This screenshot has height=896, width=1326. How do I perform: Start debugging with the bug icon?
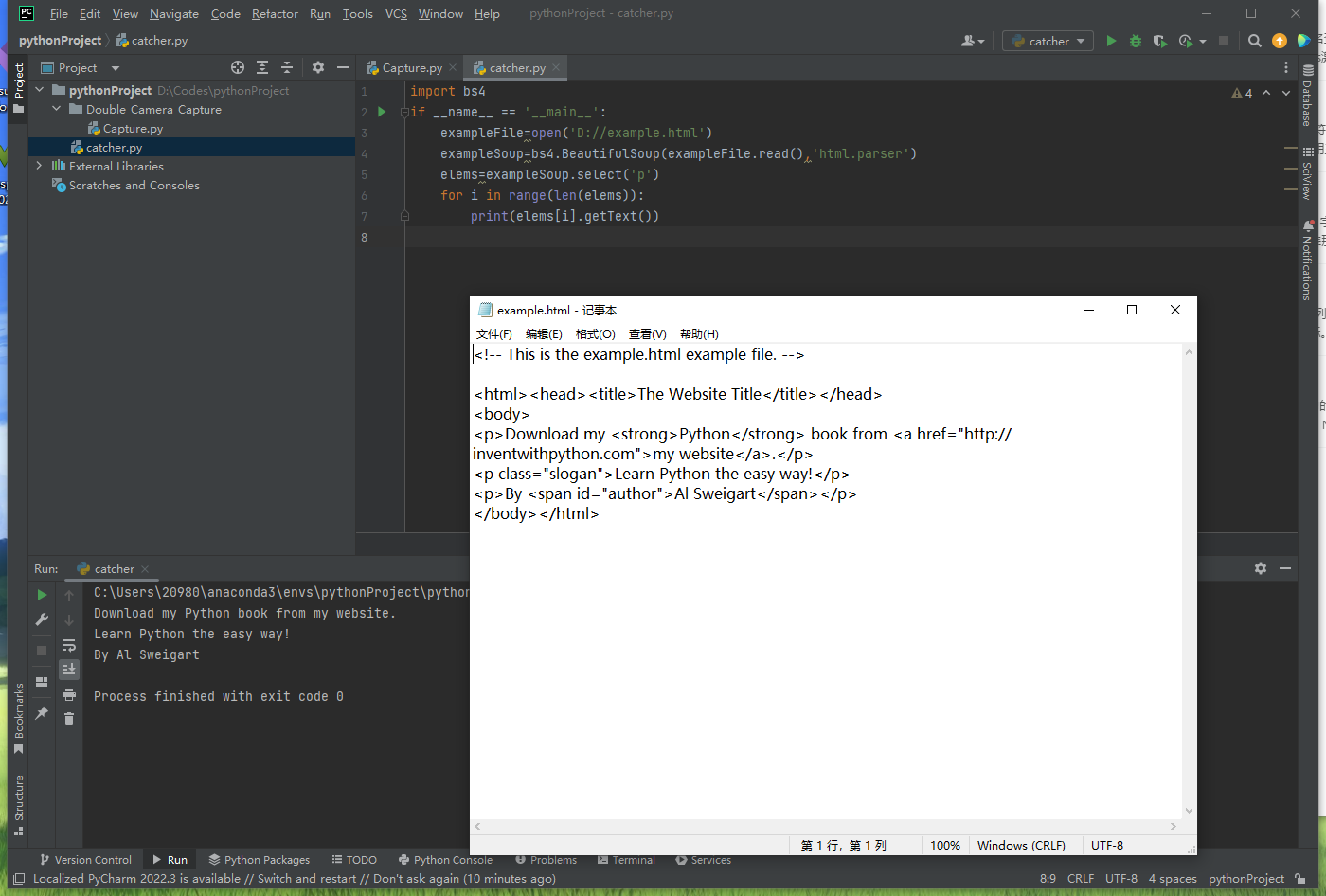pos(1134,41)
